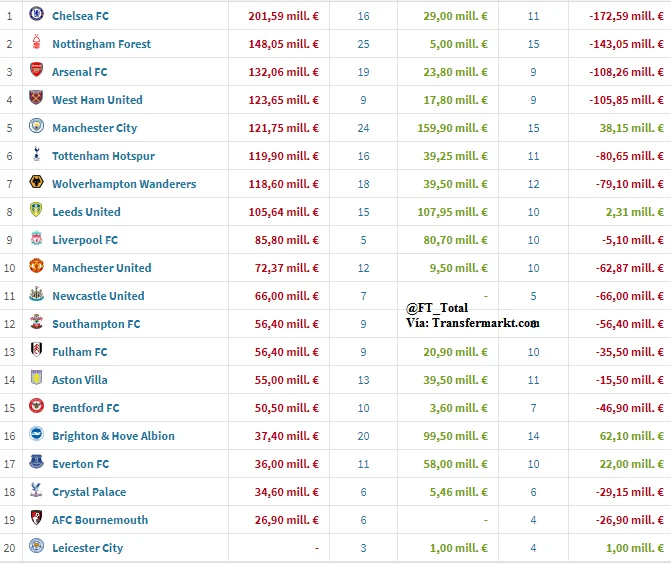Viewport: 671px width, 563px height.
Task: Click the Aston Villa crest
Action: pos(36,378)
